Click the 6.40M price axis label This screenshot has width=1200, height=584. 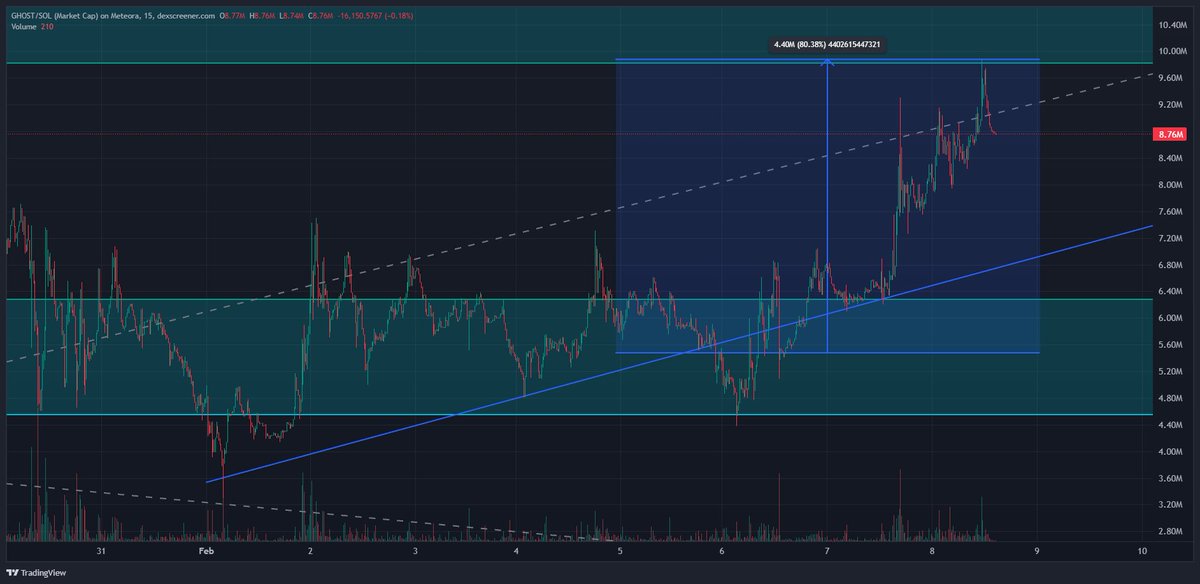pyautogui.click(x=1172, y=291)
